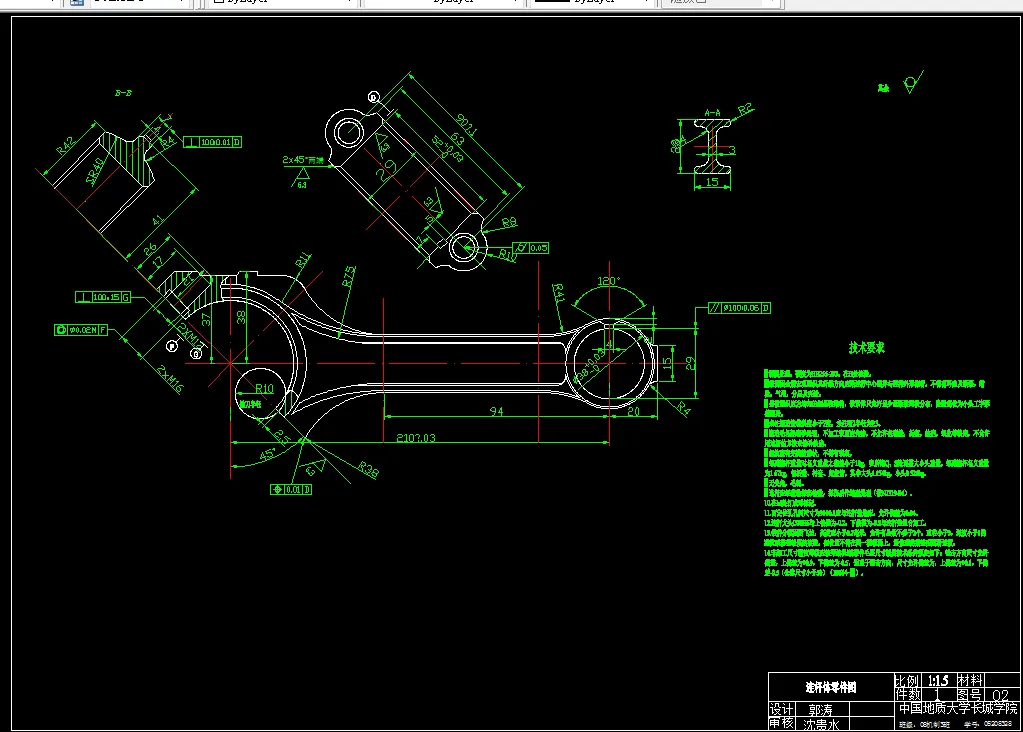Click the surface roughness symbol at top right

coord(911,83)
